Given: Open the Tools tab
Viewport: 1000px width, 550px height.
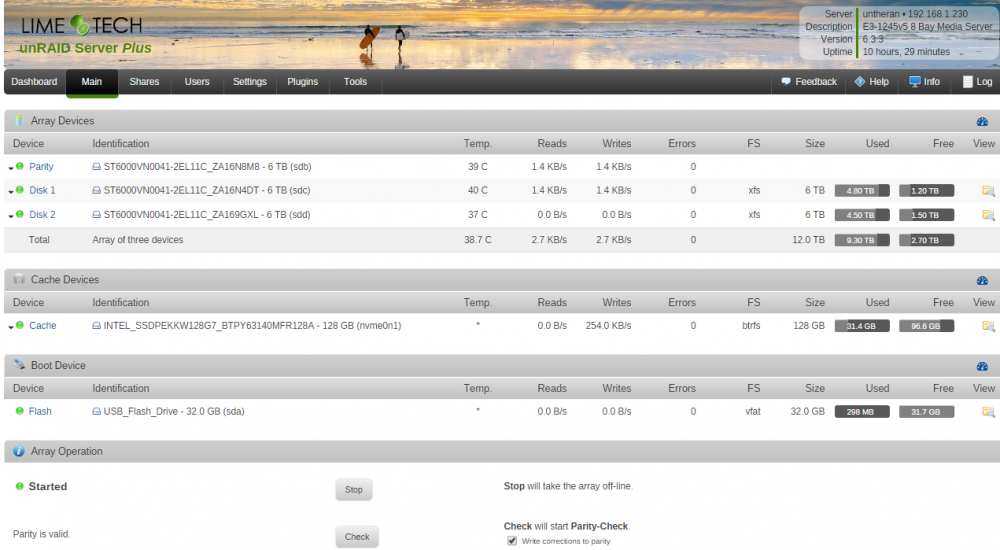Looking at the screenshot, I should coord(355,82).
